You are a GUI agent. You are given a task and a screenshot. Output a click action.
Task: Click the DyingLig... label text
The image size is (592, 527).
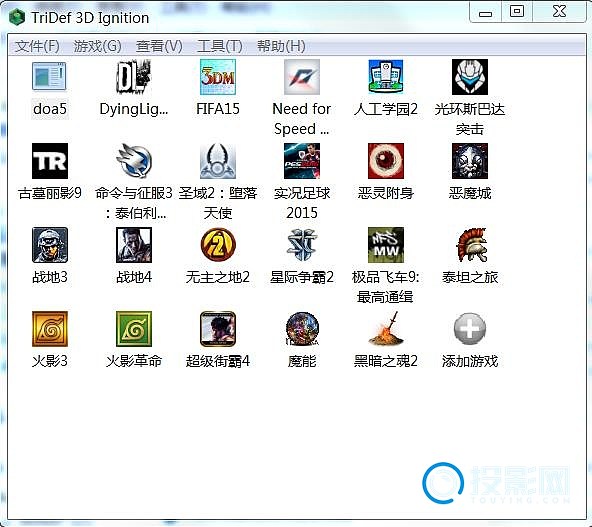pos(134,109)
